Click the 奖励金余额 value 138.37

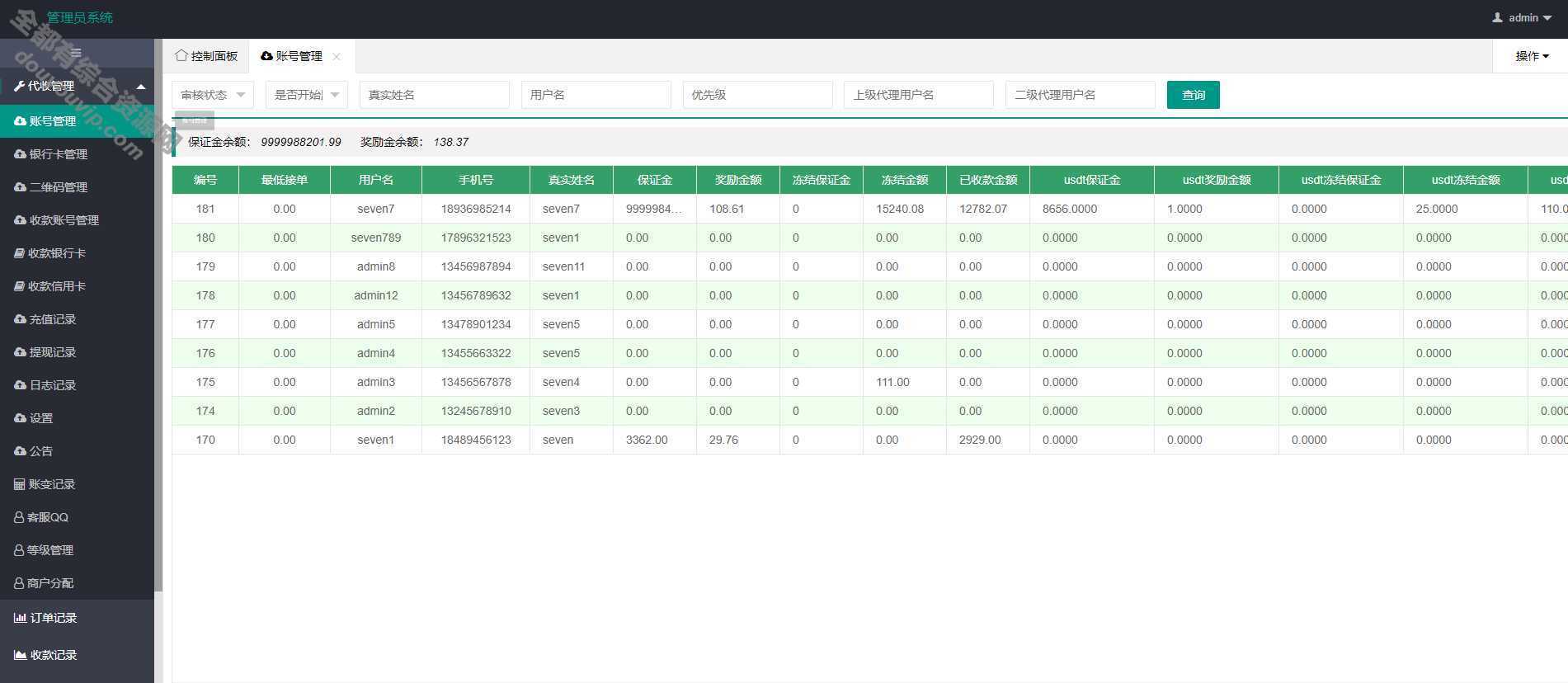click(451, 142)
